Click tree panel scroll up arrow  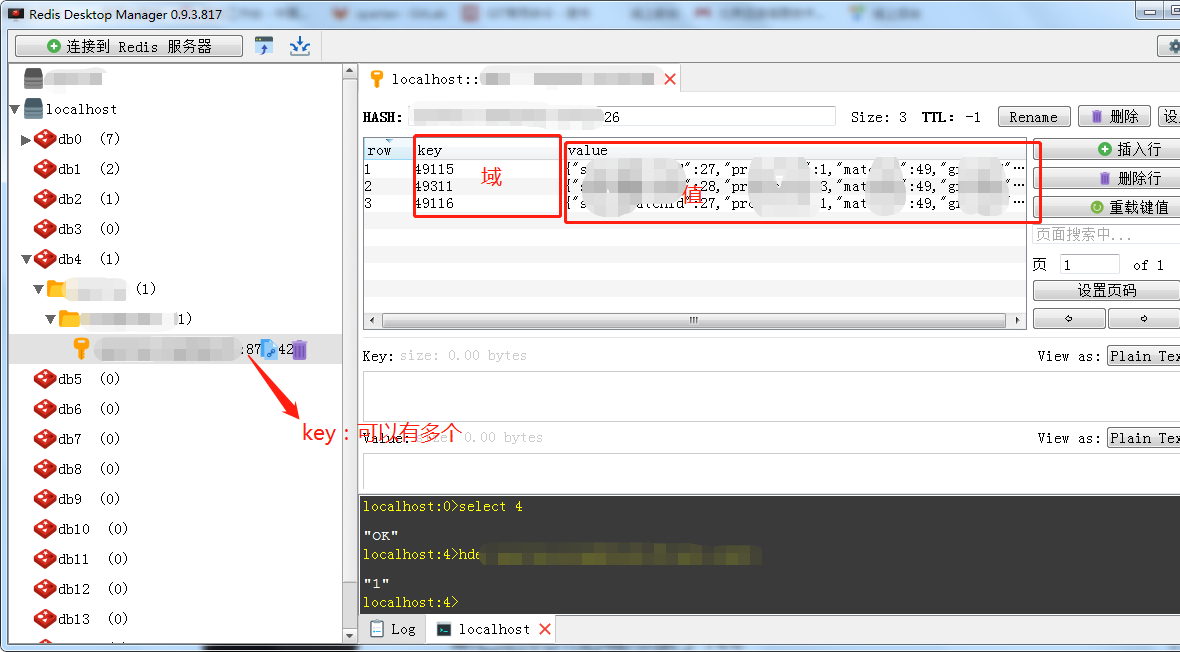(x=349, y=72)
